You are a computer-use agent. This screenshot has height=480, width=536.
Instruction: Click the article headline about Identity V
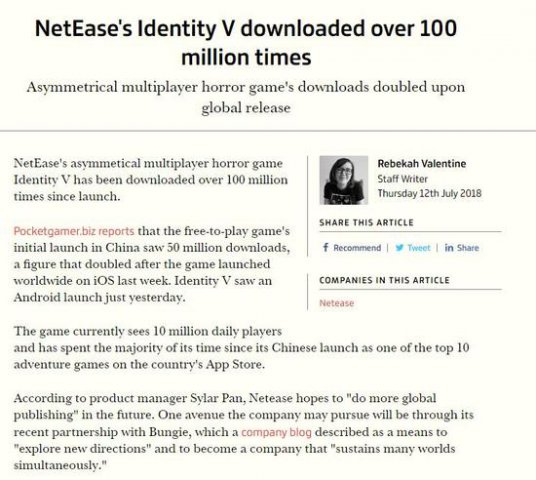[246, 42]
